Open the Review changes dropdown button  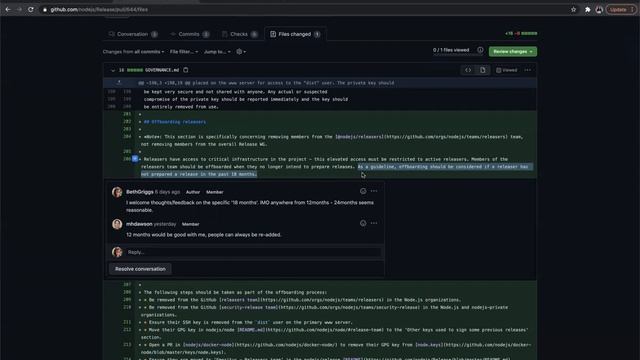(513, 51)
